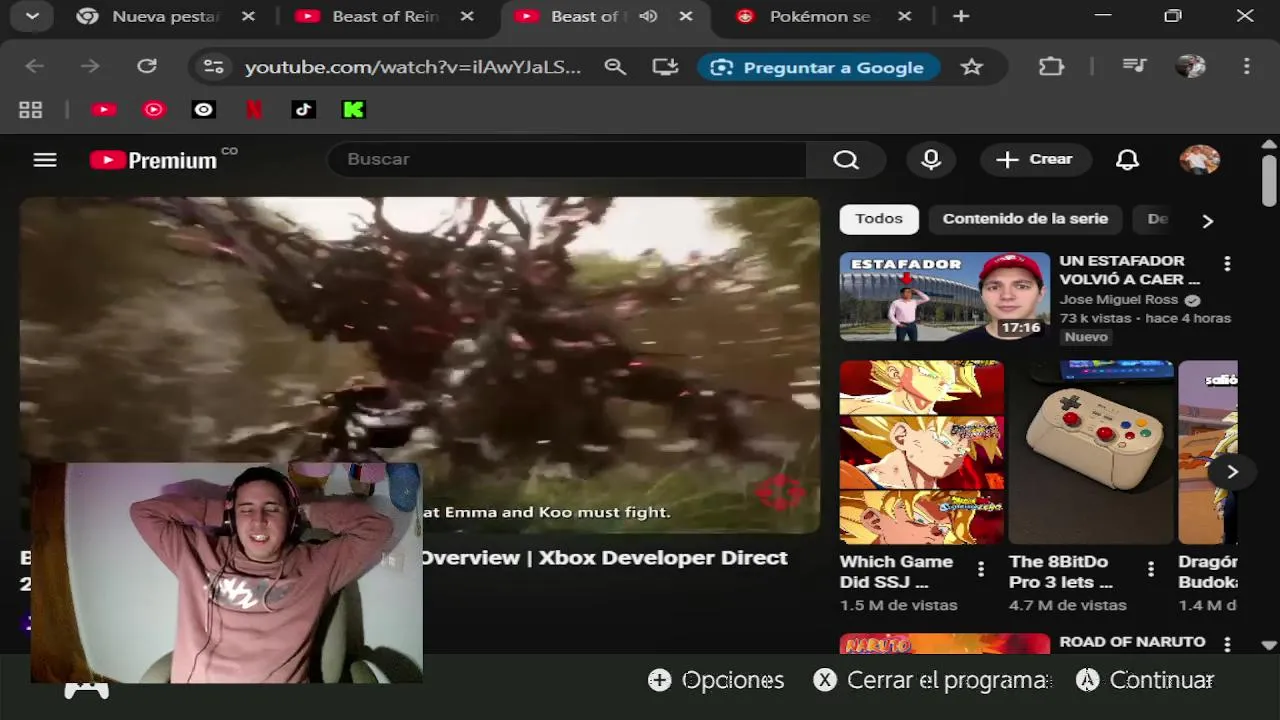Open options for Which Game Did SSJ Short
Viewport: 1280px width, 720px height.
981,570
